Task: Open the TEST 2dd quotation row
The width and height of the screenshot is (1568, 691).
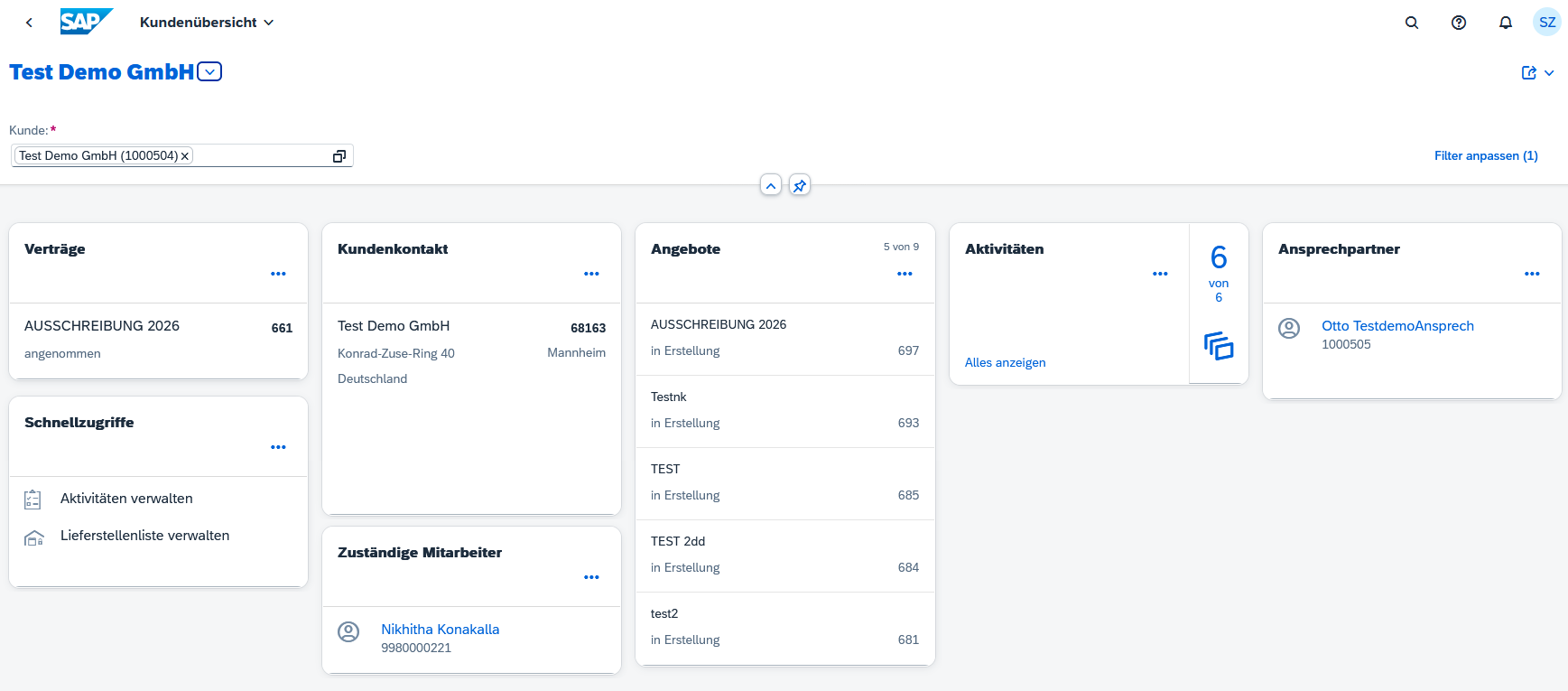Action: (x=784, y=556)
